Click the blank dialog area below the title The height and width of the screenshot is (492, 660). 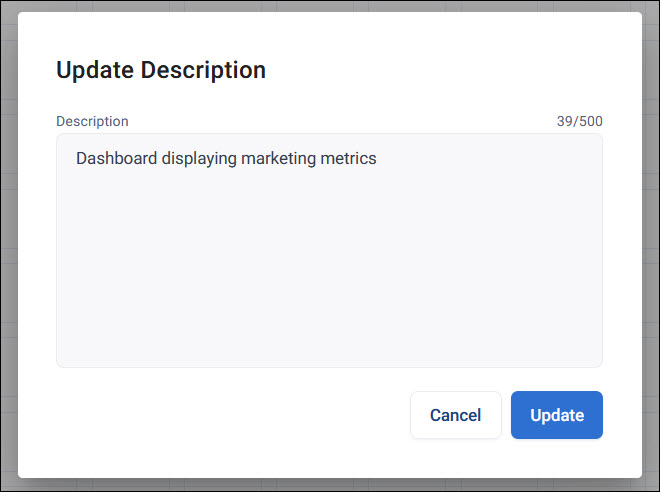click(x=329, y=98)
